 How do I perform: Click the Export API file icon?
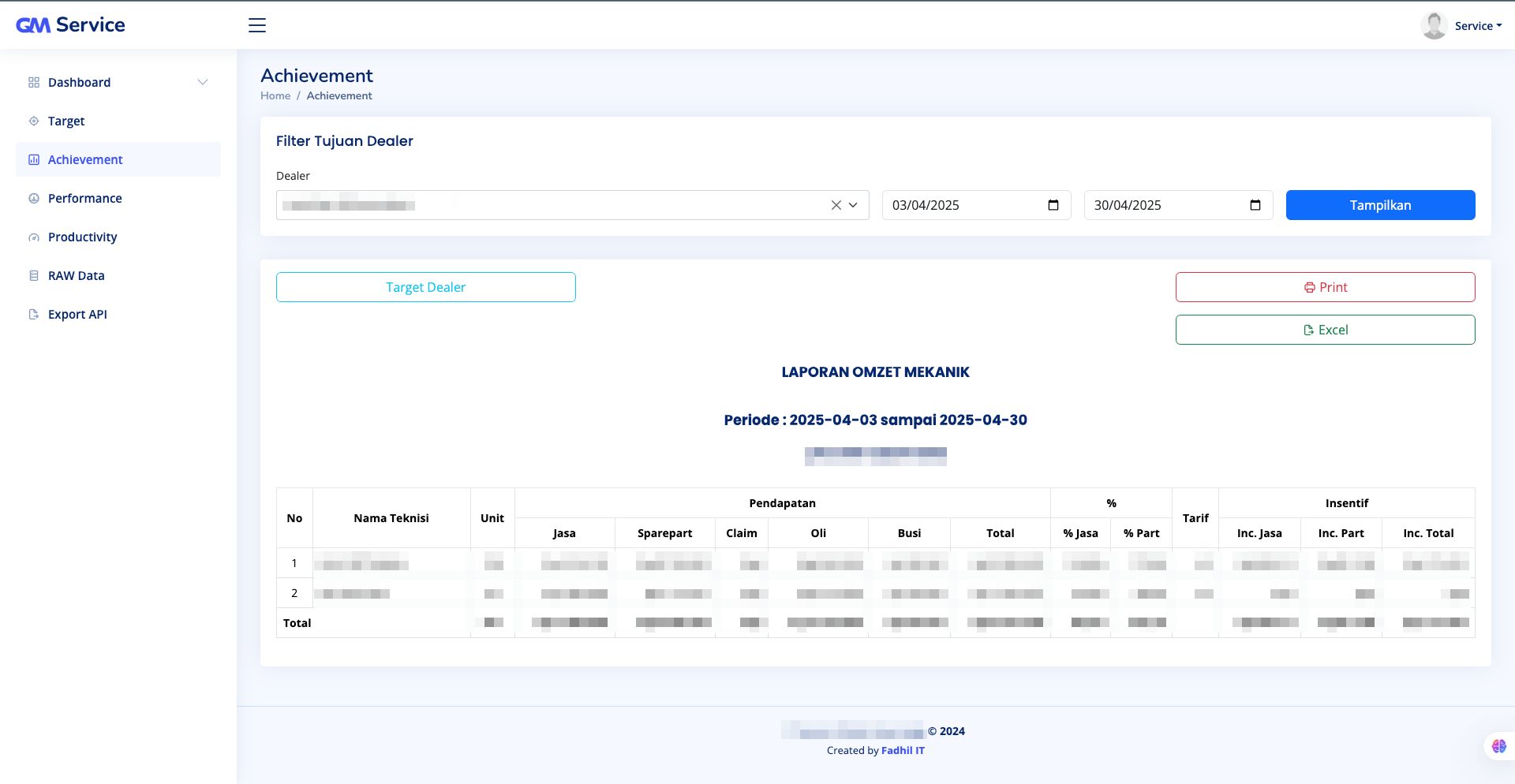[x=34, y=315]
